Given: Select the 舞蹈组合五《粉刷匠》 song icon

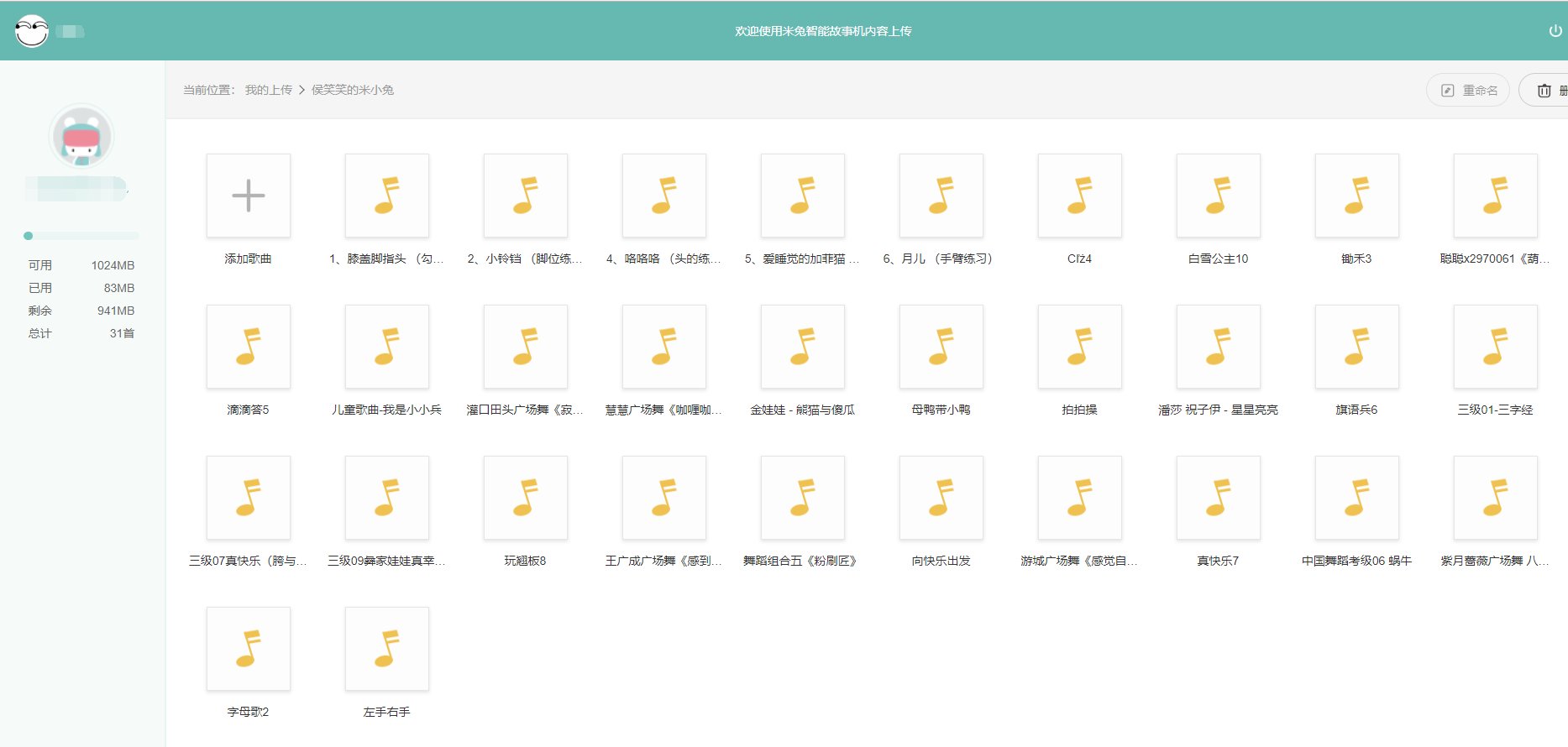Looking at the screenshot, I should 803,498.
